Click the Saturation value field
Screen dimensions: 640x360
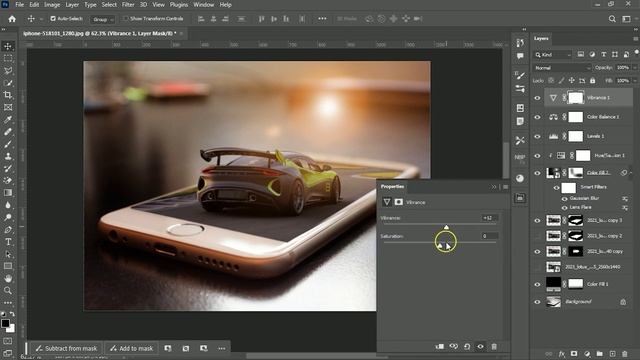click(x=489, y=236)
